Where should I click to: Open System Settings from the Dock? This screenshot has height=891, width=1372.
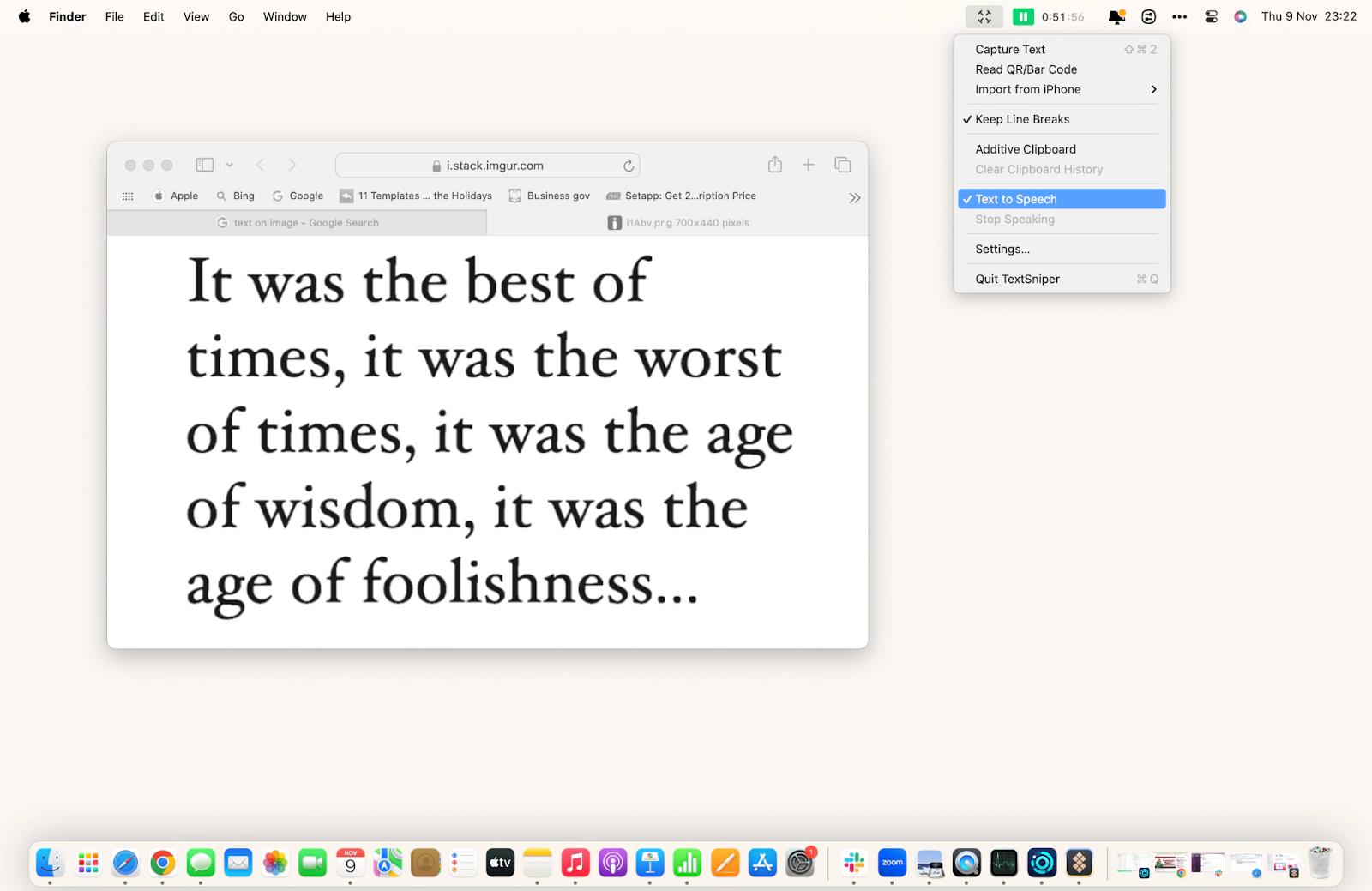pyautogui.click(x=800, y=863)
